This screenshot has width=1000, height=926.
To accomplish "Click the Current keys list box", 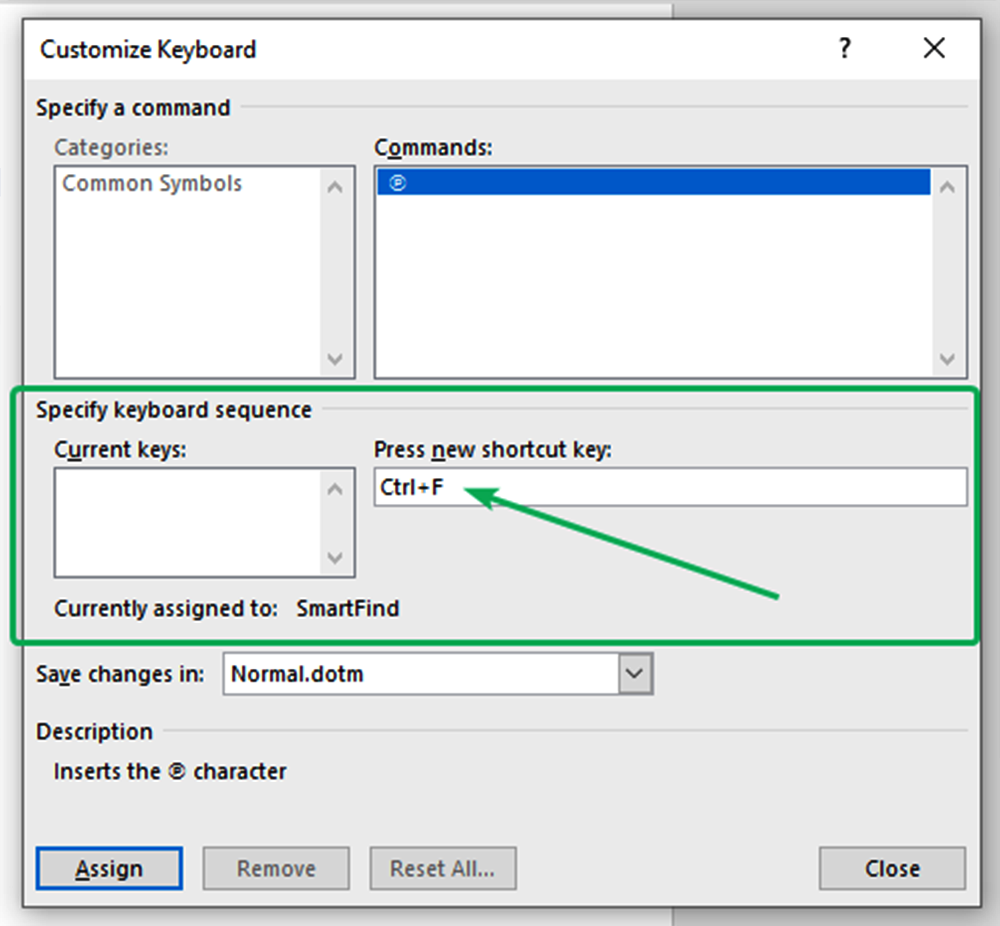I will (190, 523).
